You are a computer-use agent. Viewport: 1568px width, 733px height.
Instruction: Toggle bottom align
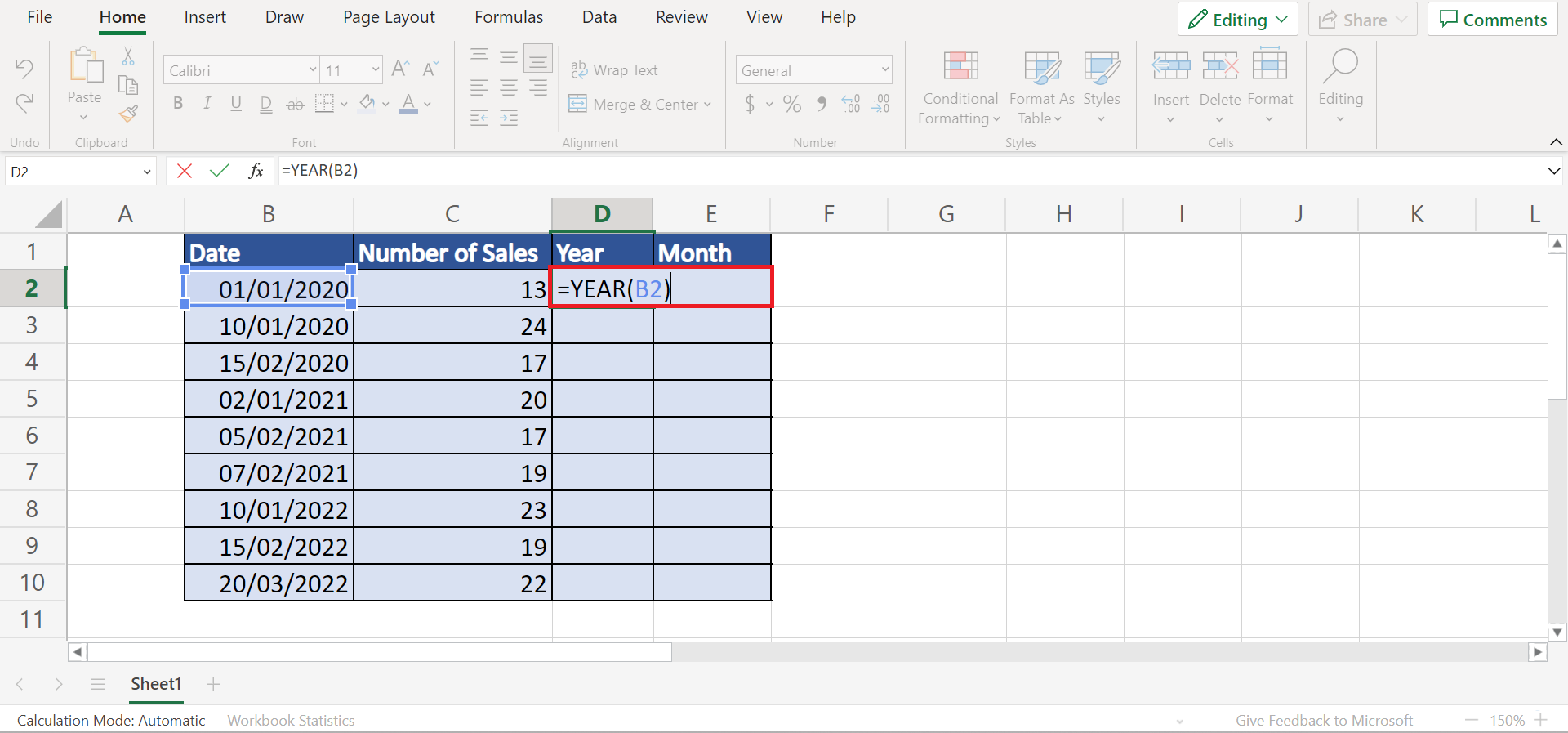[x=538, y=59]
